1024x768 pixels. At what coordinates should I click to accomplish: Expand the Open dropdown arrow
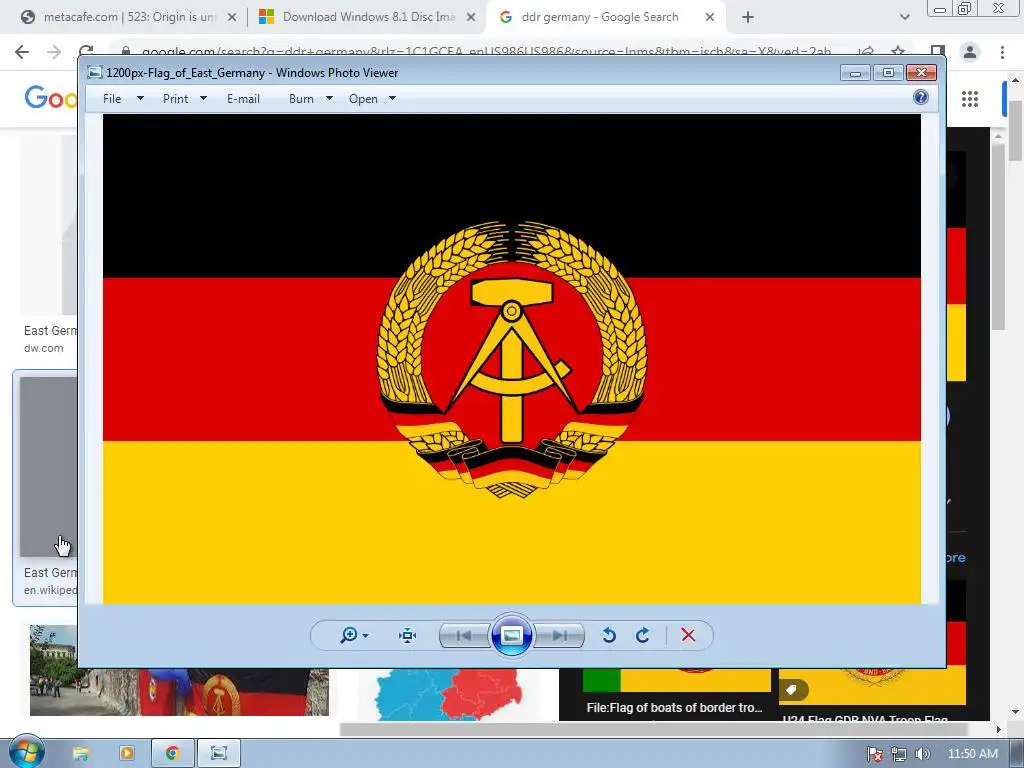(x=392, y=99)
